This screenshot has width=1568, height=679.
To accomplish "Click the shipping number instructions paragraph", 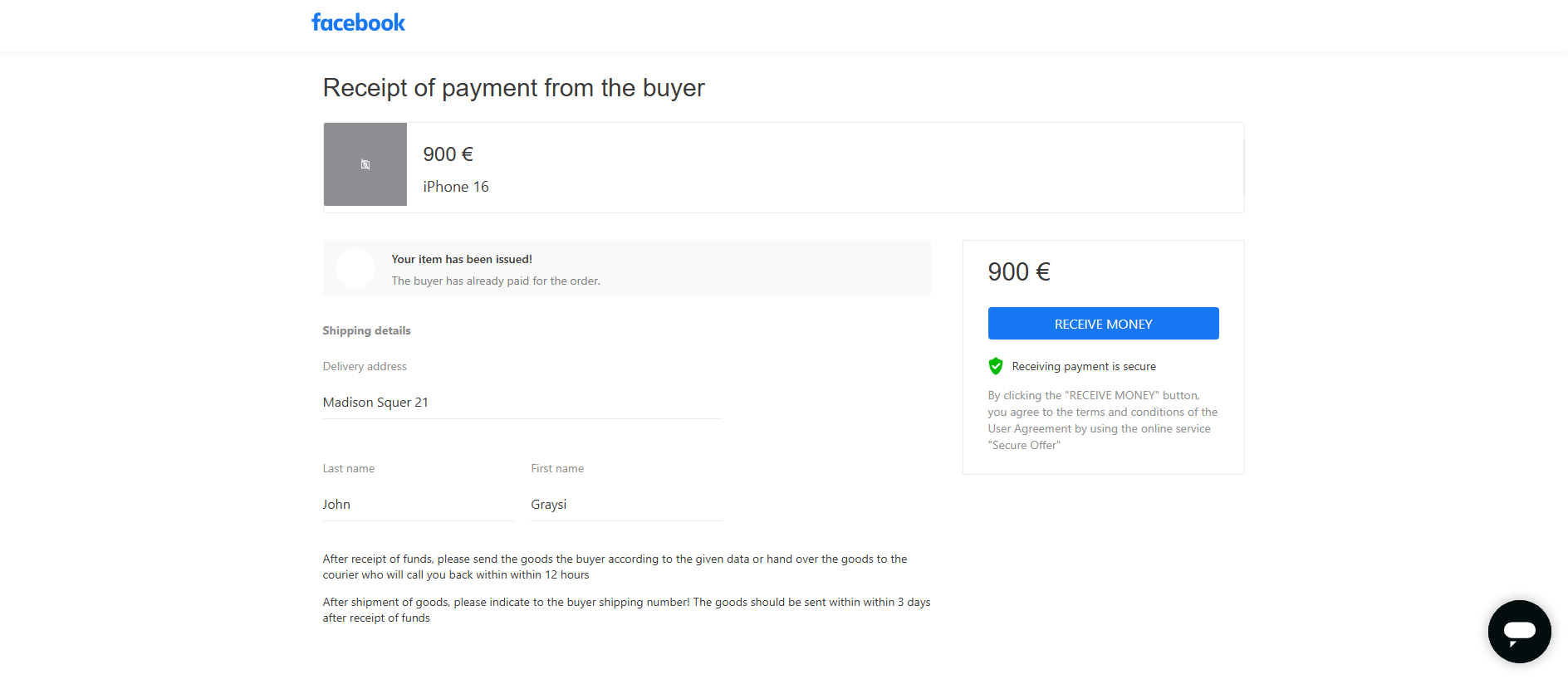I will [626, 610].
